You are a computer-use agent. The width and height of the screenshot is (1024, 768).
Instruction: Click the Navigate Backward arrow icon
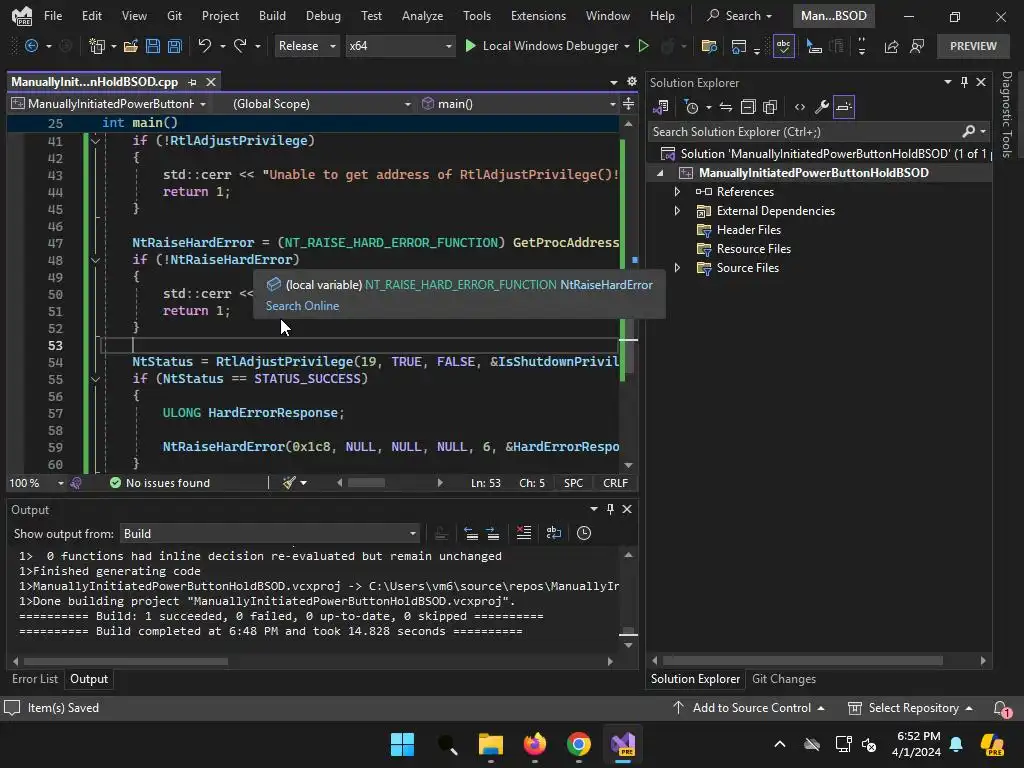[31, 46]
